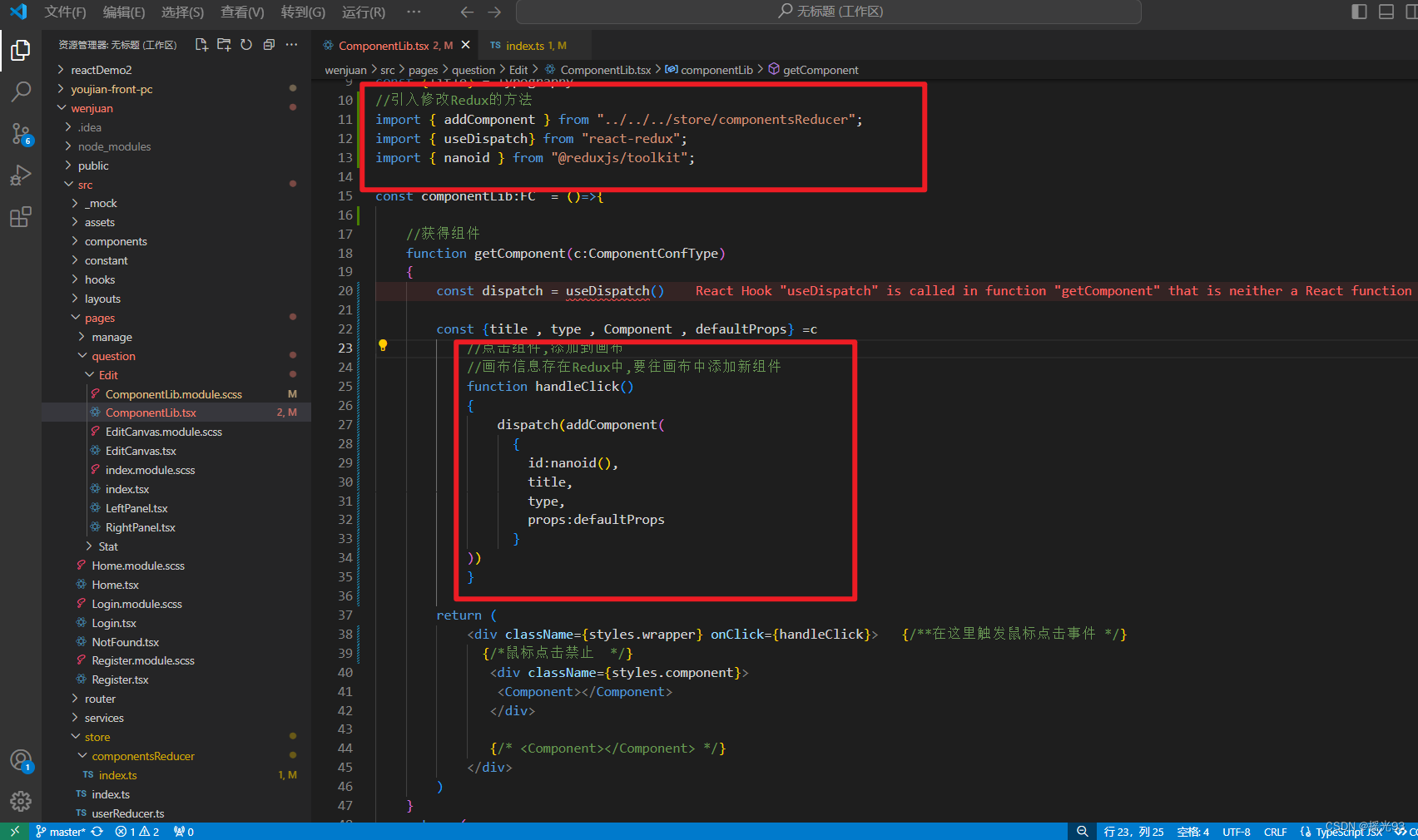Open remote window indicator in status bar
The width and height of the screenshot is (1418, 840).
(x=14, y=832)
